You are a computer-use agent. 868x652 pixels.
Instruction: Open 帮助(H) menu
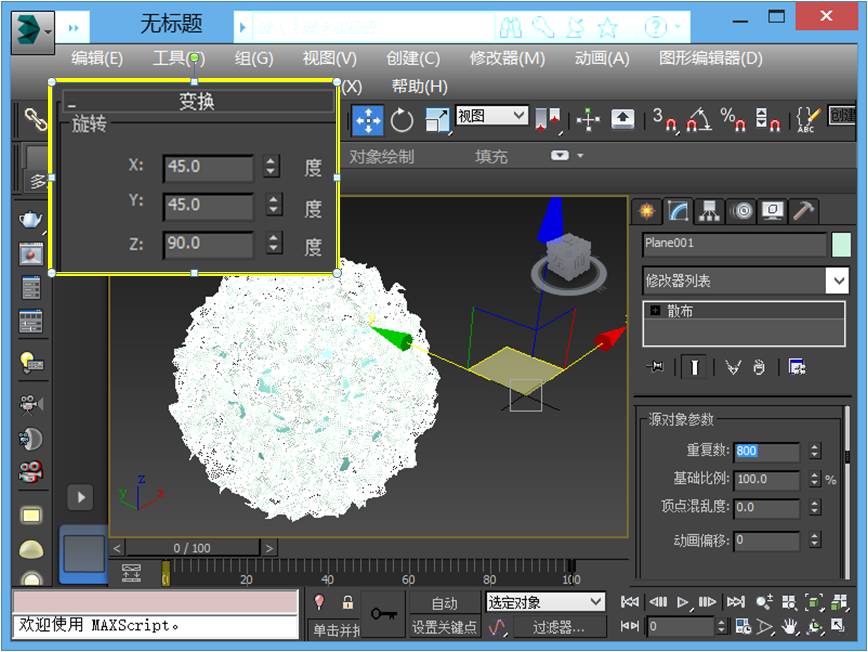(420, 86)
